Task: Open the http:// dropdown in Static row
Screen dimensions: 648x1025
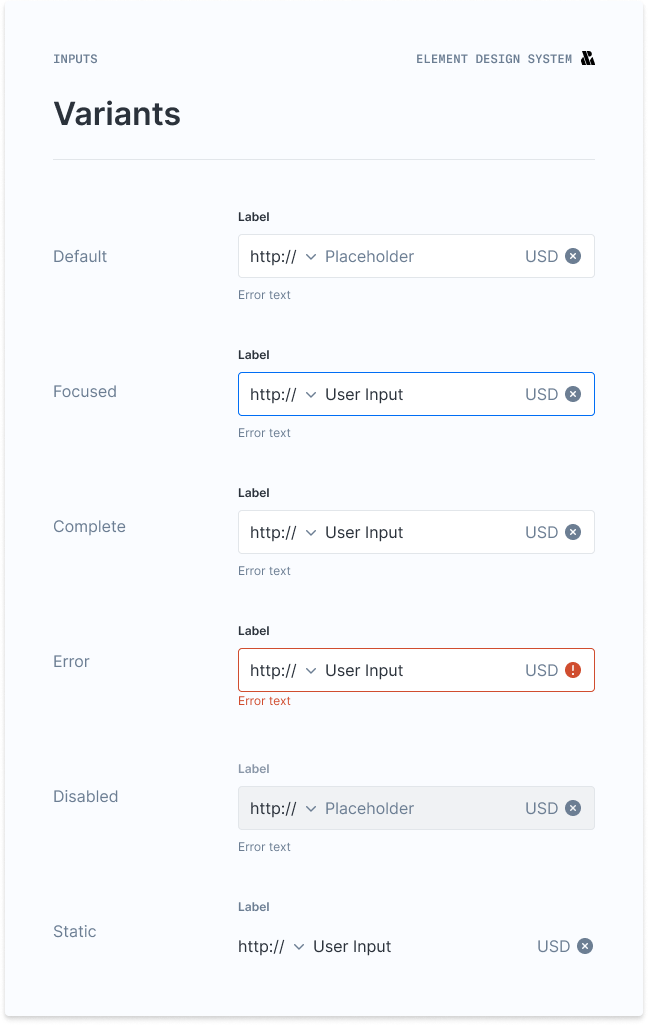Action: pyautogui.click(x=298, y=947)
